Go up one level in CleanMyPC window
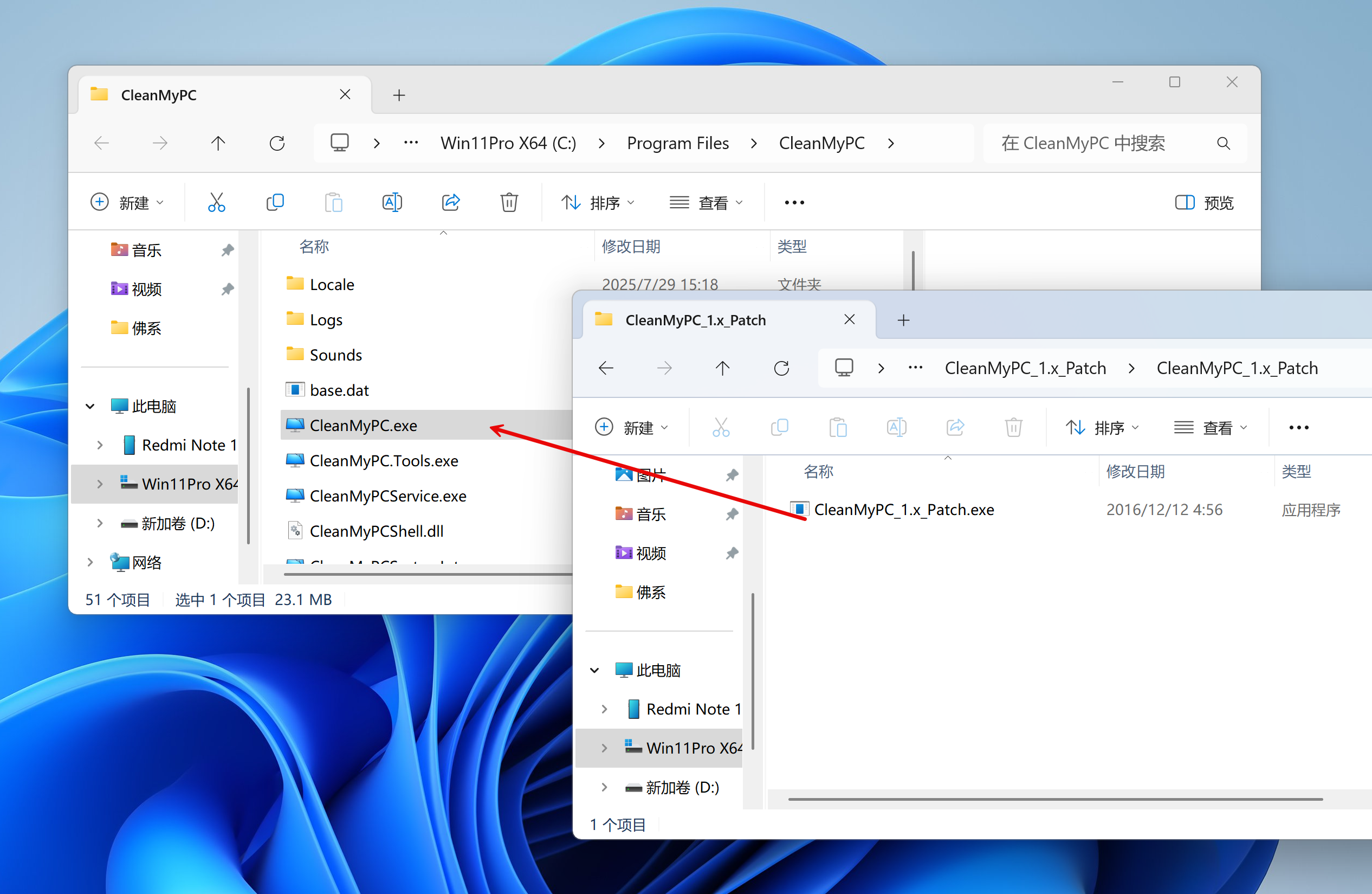Image resolution: width=1372 pixels, height=894 pixels. 218,143
